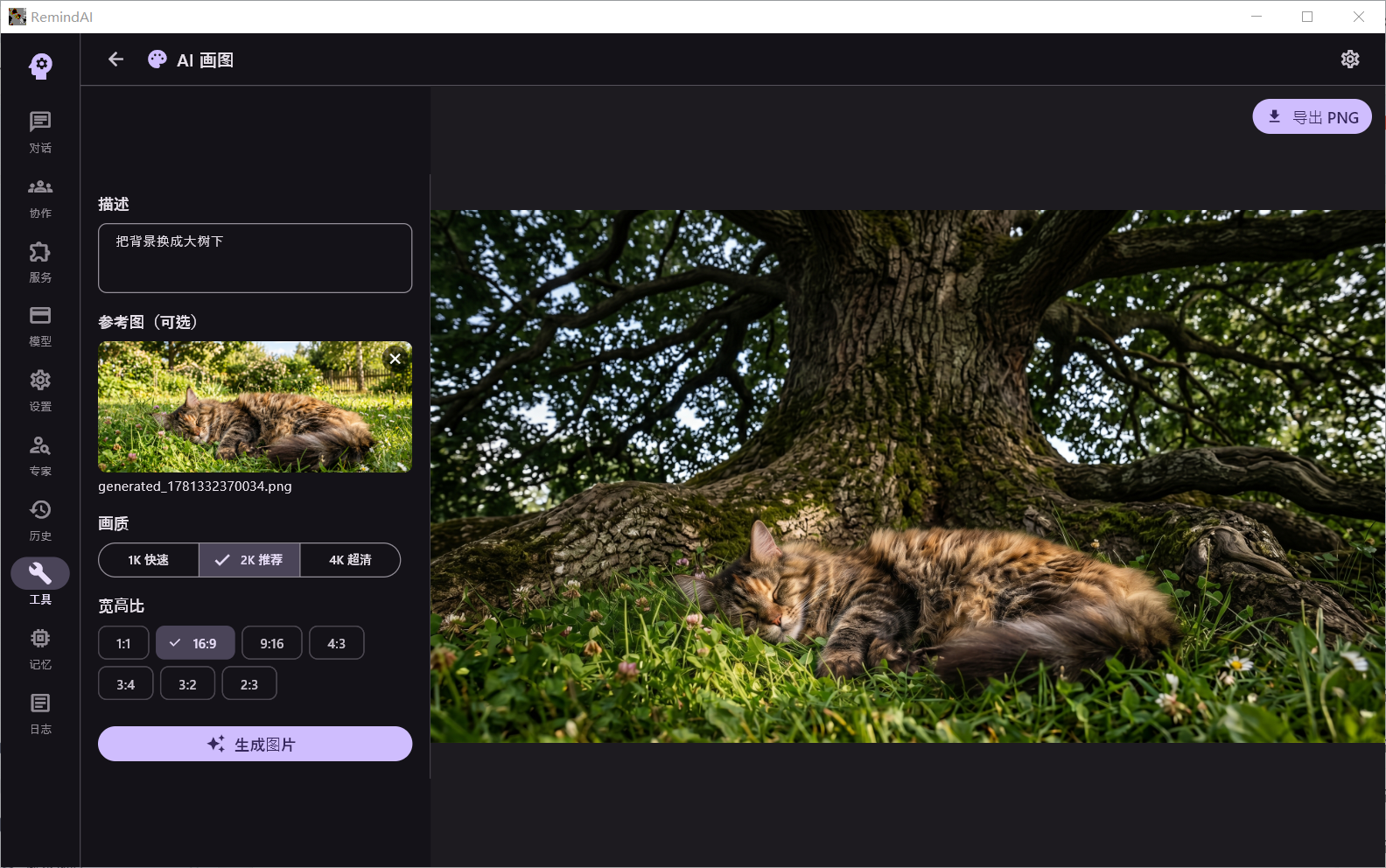Click the RemindAI head logo icon
This screenshot has width=1386, height=868.
click(x=40, y=66)
